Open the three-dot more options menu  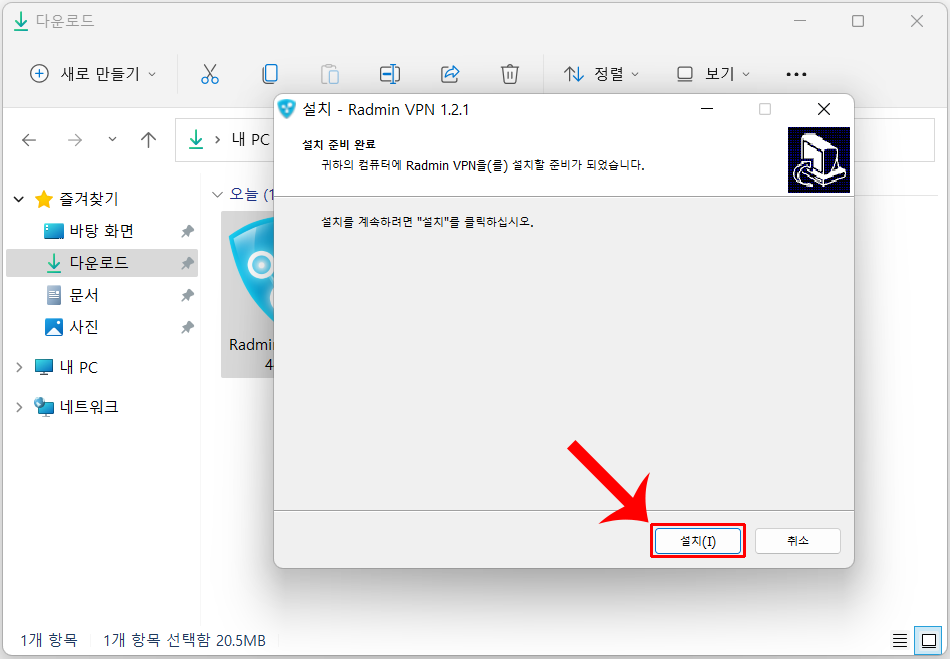pyautogui.click(x=796, y=74)
